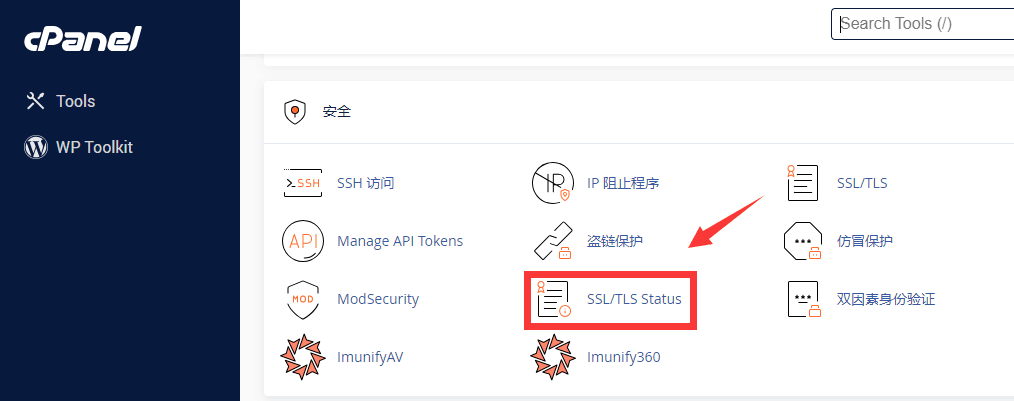Click the cPanel logo
This screenshot has height=401, width=1014.
pos(82,40)
